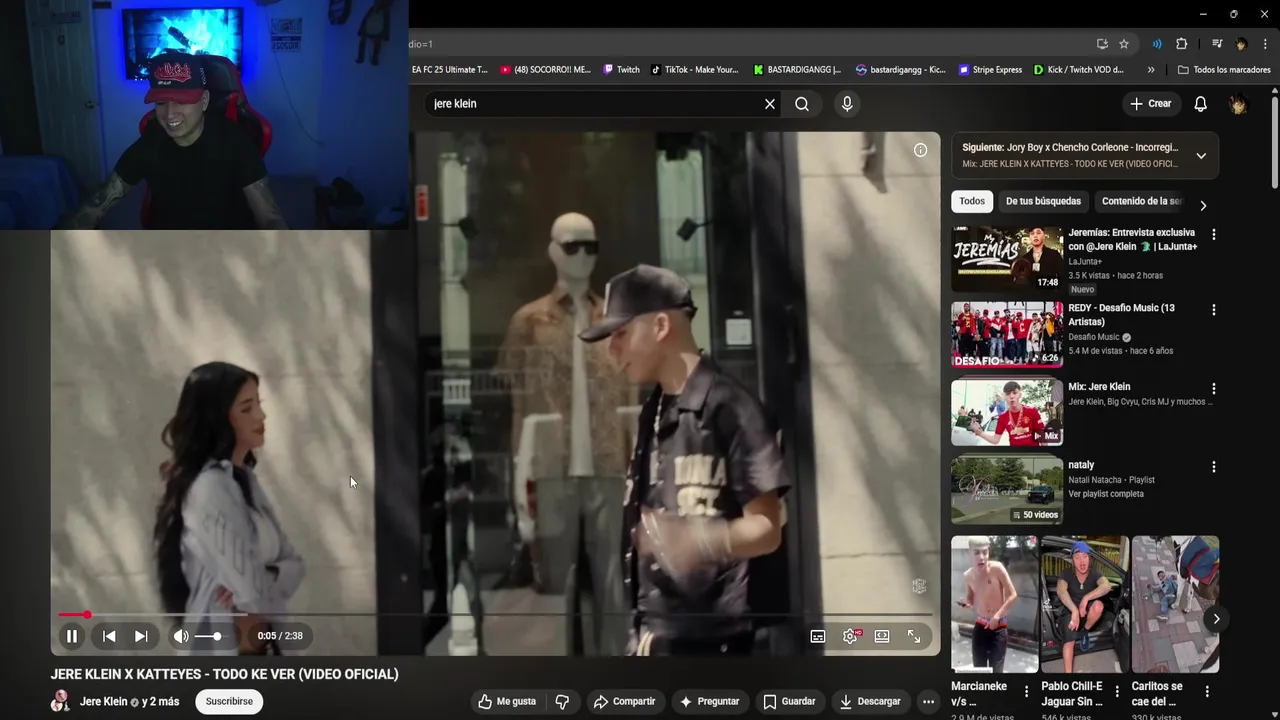Select the De tus búsquedas chip
Viewport: 1280px width, 720px height.
[1043, 201]
